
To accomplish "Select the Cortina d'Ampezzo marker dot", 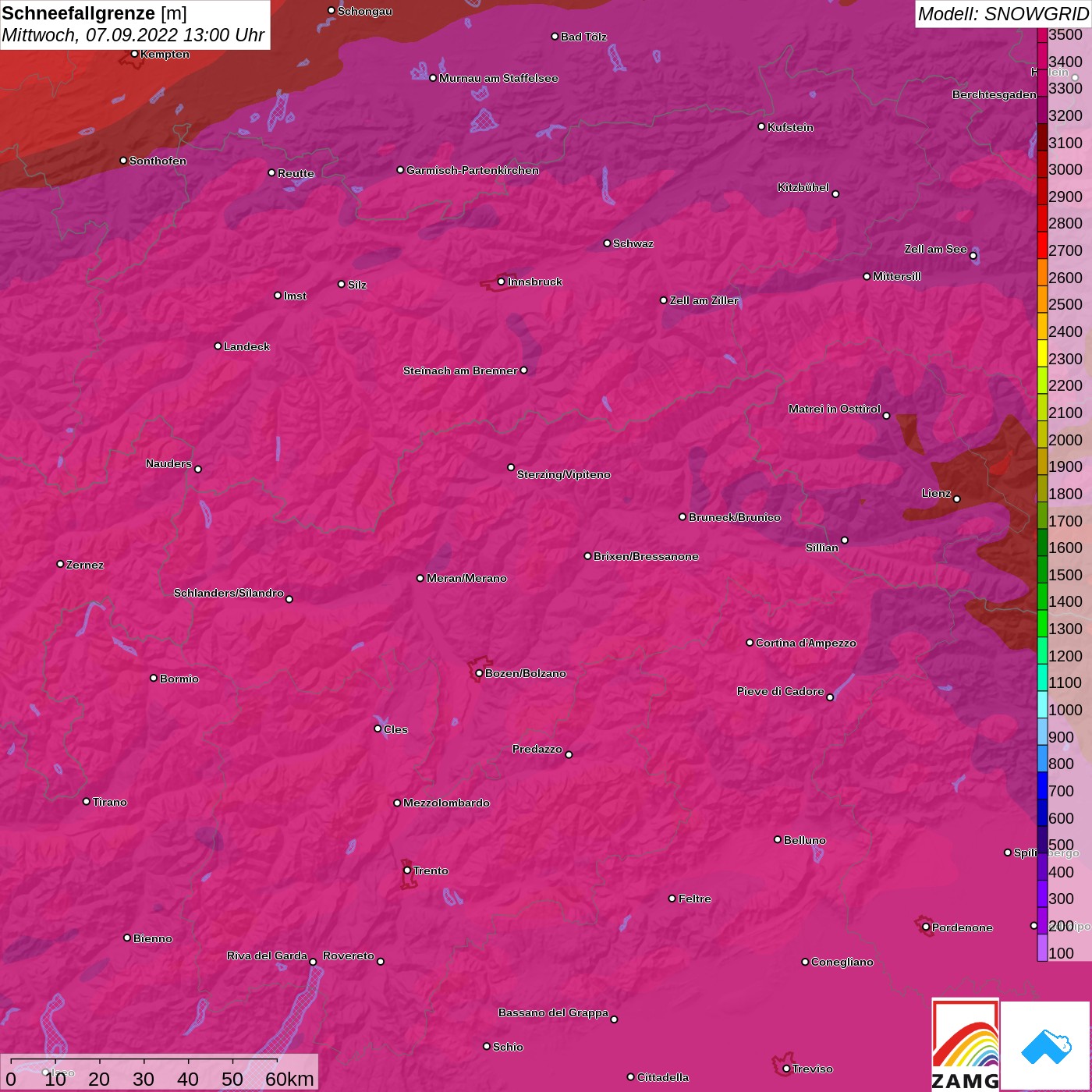I will (x=750, y=643).
